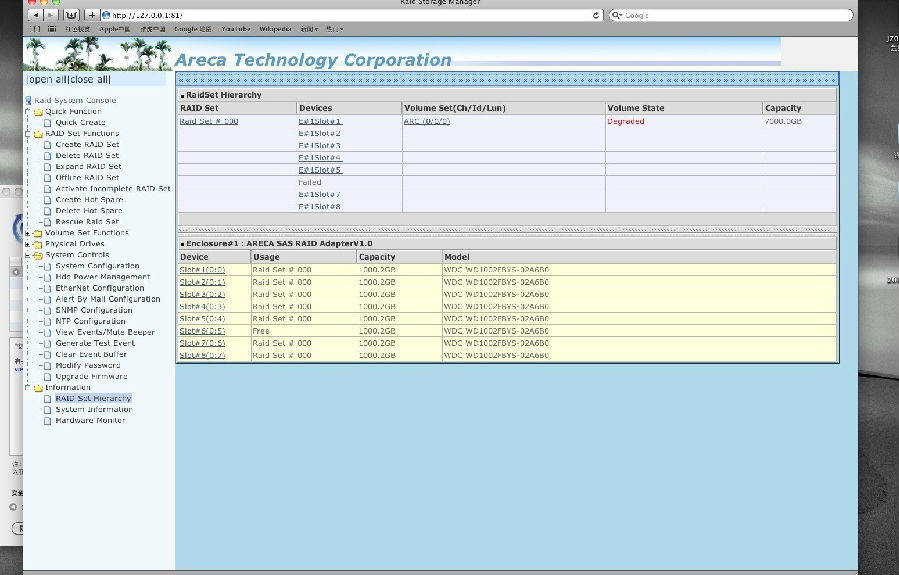Click the page icon beside Modify Password
The height and width of the screenshot is (575, 899).
(x=48, y=366)
